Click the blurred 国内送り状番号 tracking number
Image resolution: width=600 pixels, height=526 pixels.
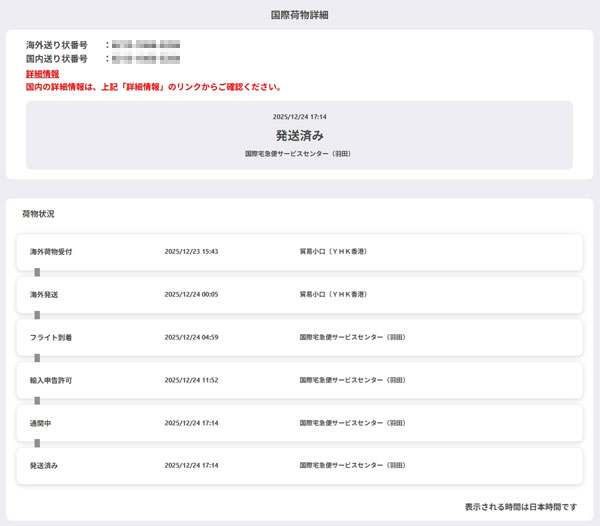[x=146, y=59]
